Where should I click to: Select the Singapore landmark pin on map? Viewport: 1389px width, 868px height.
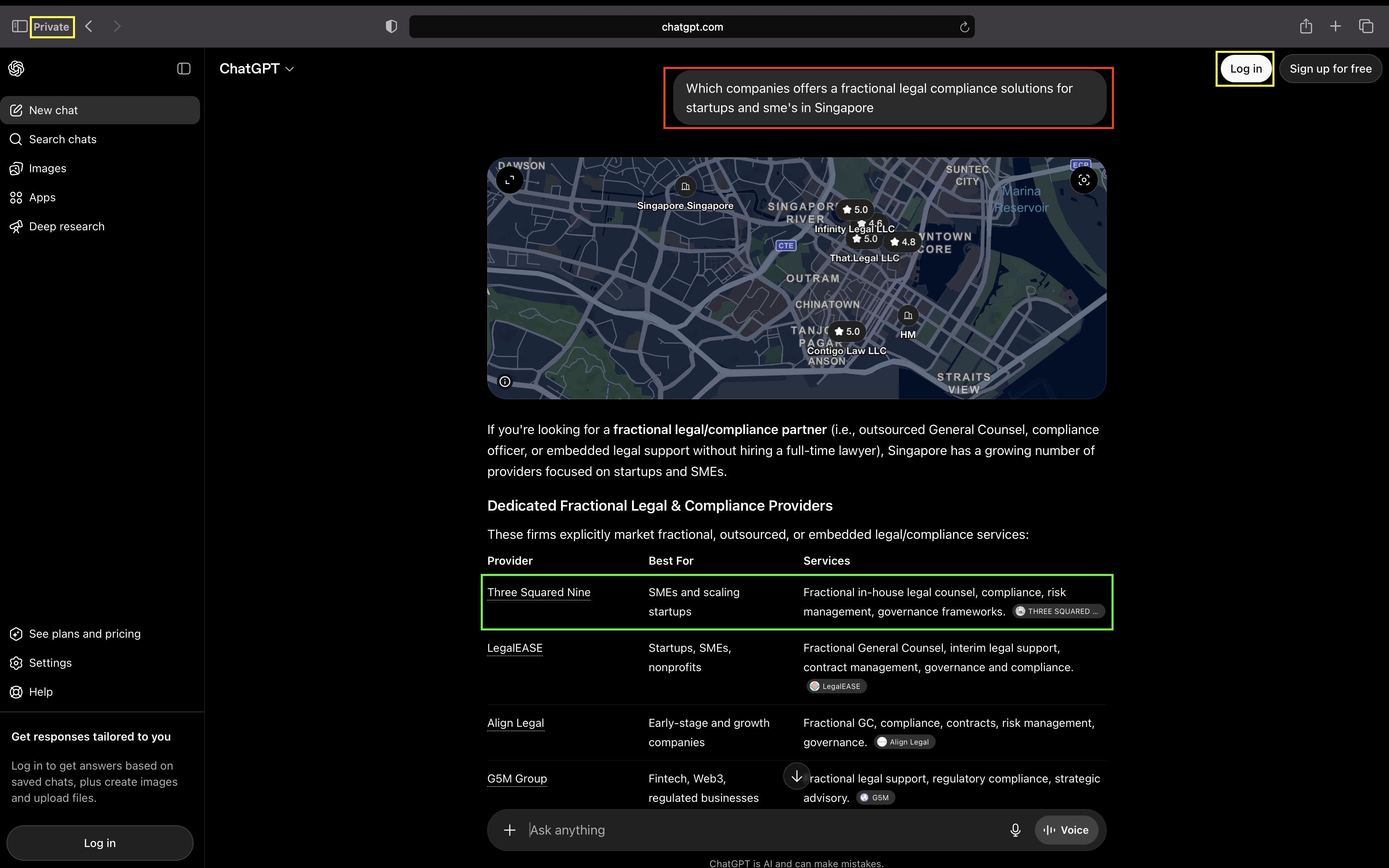pyautogui.click(x=685, y=187)
